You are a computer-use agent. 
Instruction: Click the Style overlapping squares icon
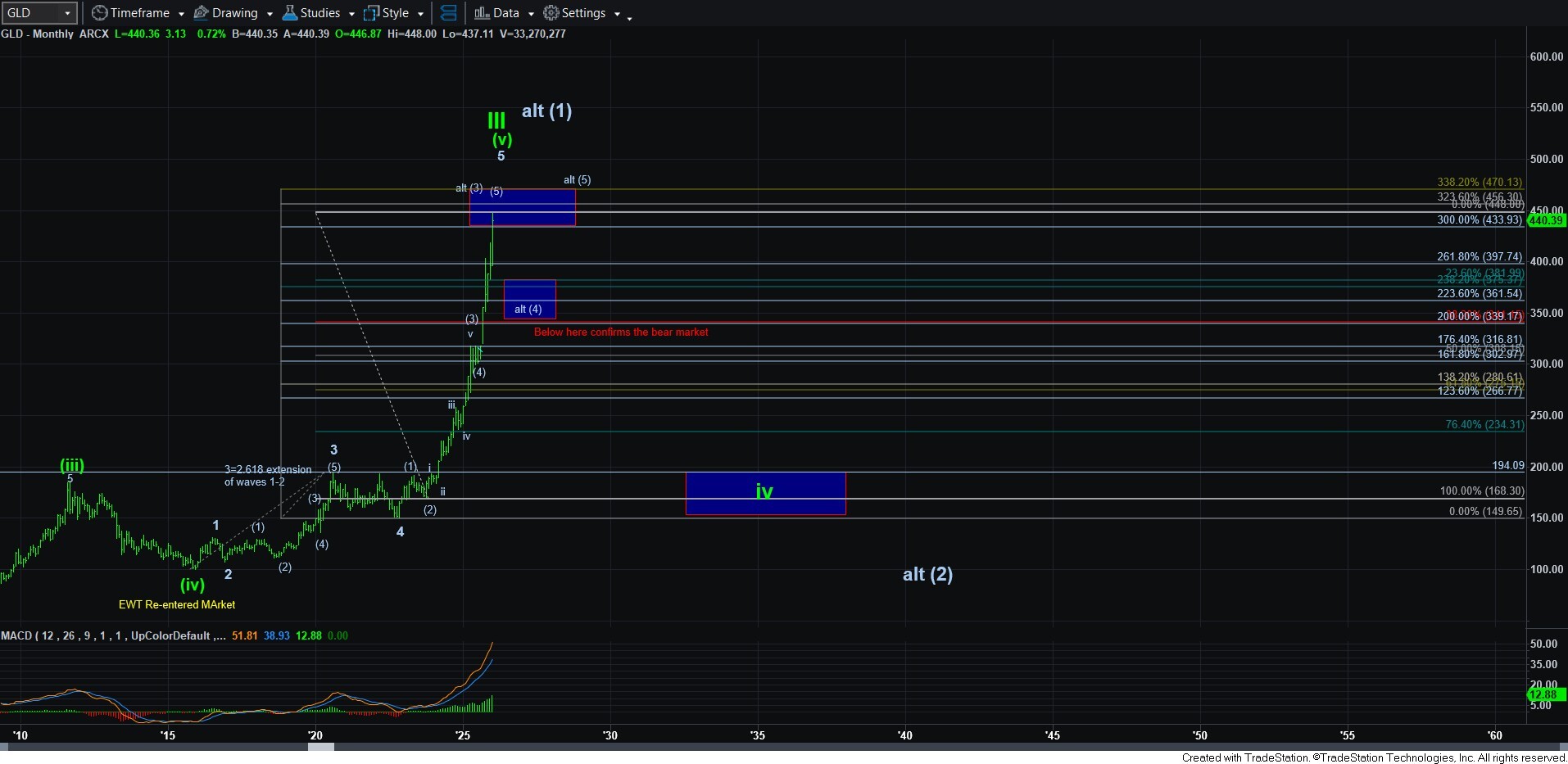click(x=372, y=13)
